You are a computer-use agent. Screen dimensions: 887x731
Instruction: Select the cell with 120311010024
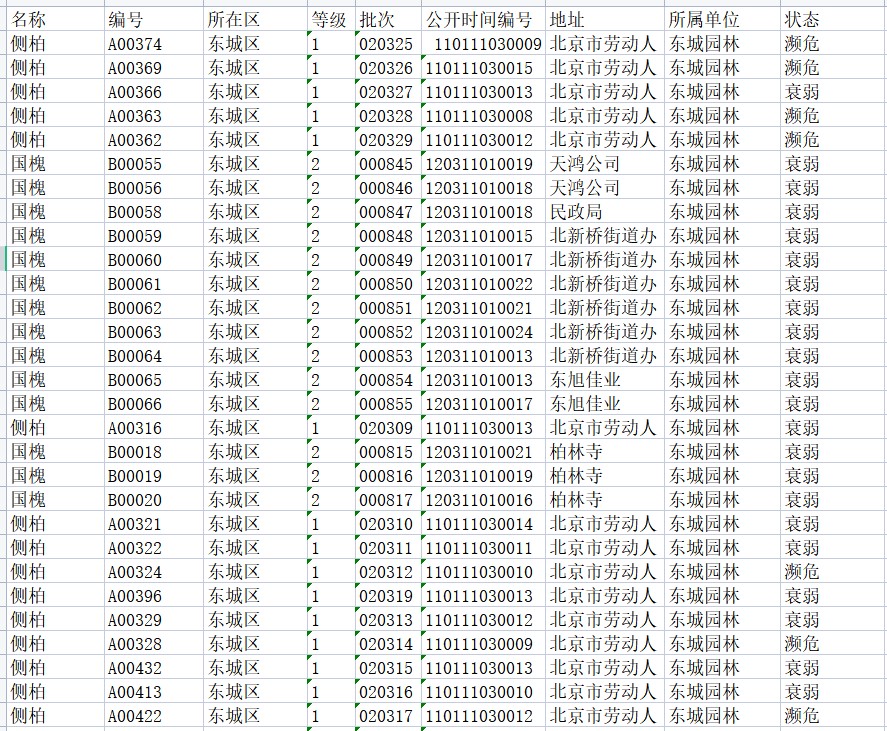tap(479, 332)
